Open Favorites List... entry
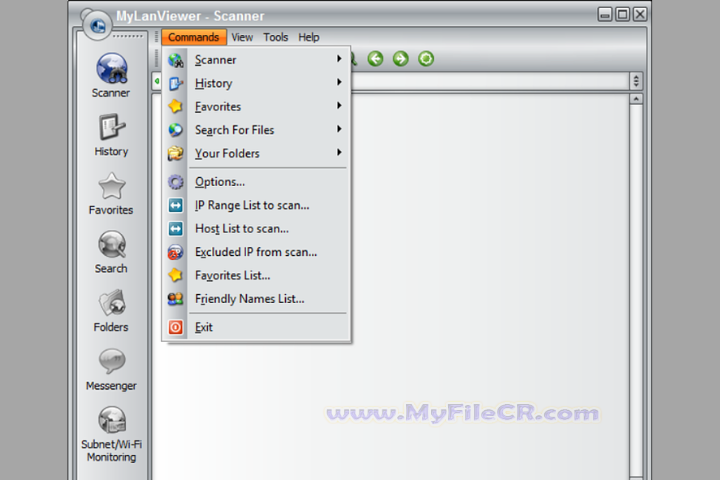This screenshot has width=720, height=480. 232,276
